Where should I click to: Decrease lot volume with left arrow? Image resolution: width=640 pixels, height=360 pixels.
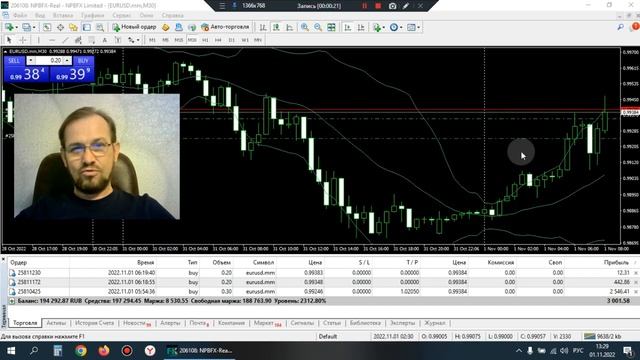click(31, 60)
